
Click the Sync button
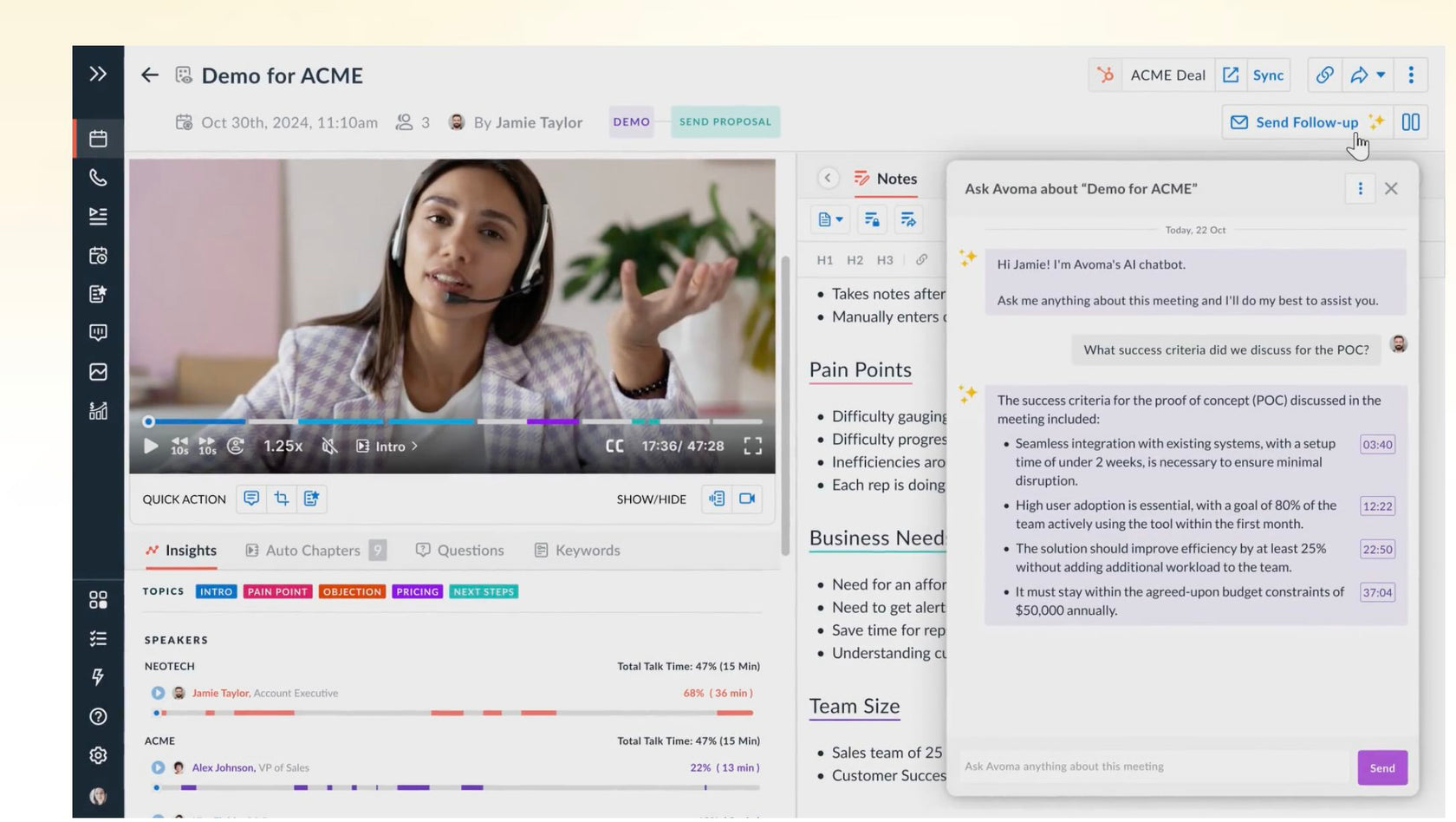pos(1268,75)
